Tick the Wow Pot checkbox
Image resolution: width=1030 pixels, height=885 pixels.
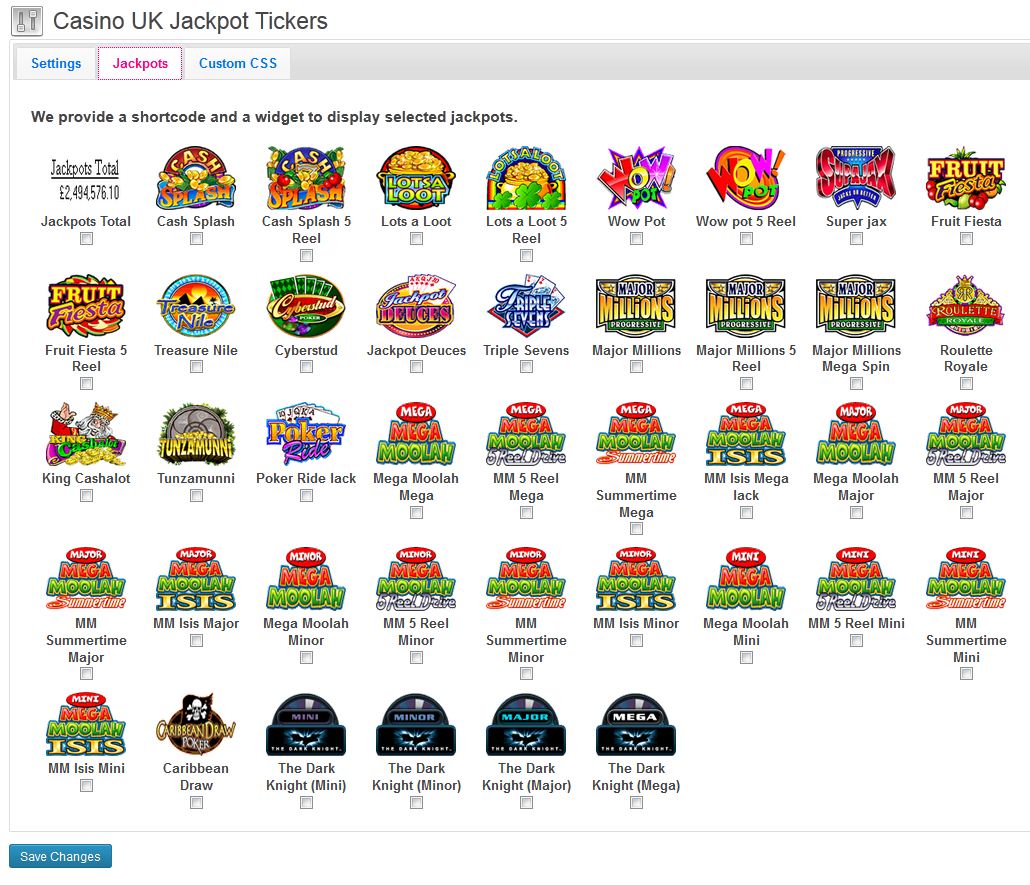[x=636, y=239]
